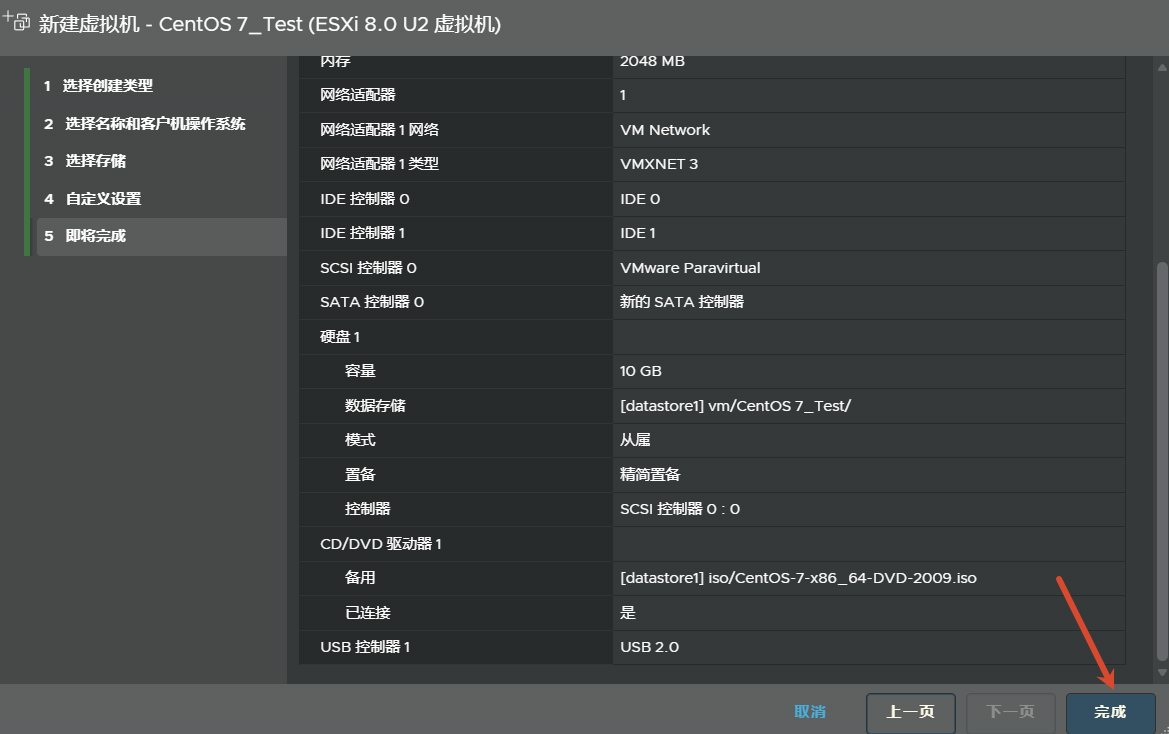The height and width of the screenshot is (734, 1169).
Task: Click the 网络适配器 1 类型 label
Action: coord(379,164)
